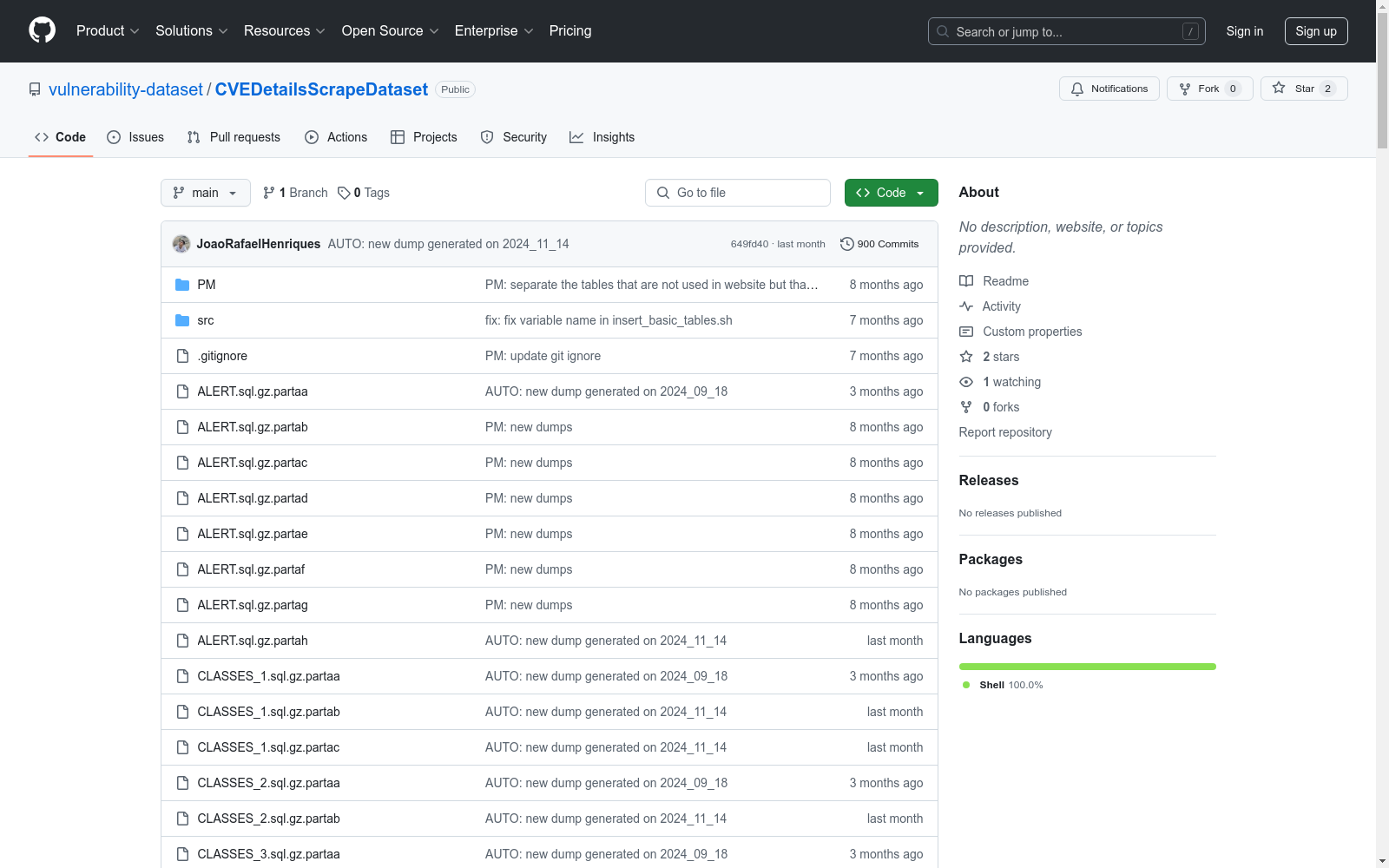The width and height of the screenshot is (1389, 868).
Task: Open the Projects tab
Action: (424, 137)
